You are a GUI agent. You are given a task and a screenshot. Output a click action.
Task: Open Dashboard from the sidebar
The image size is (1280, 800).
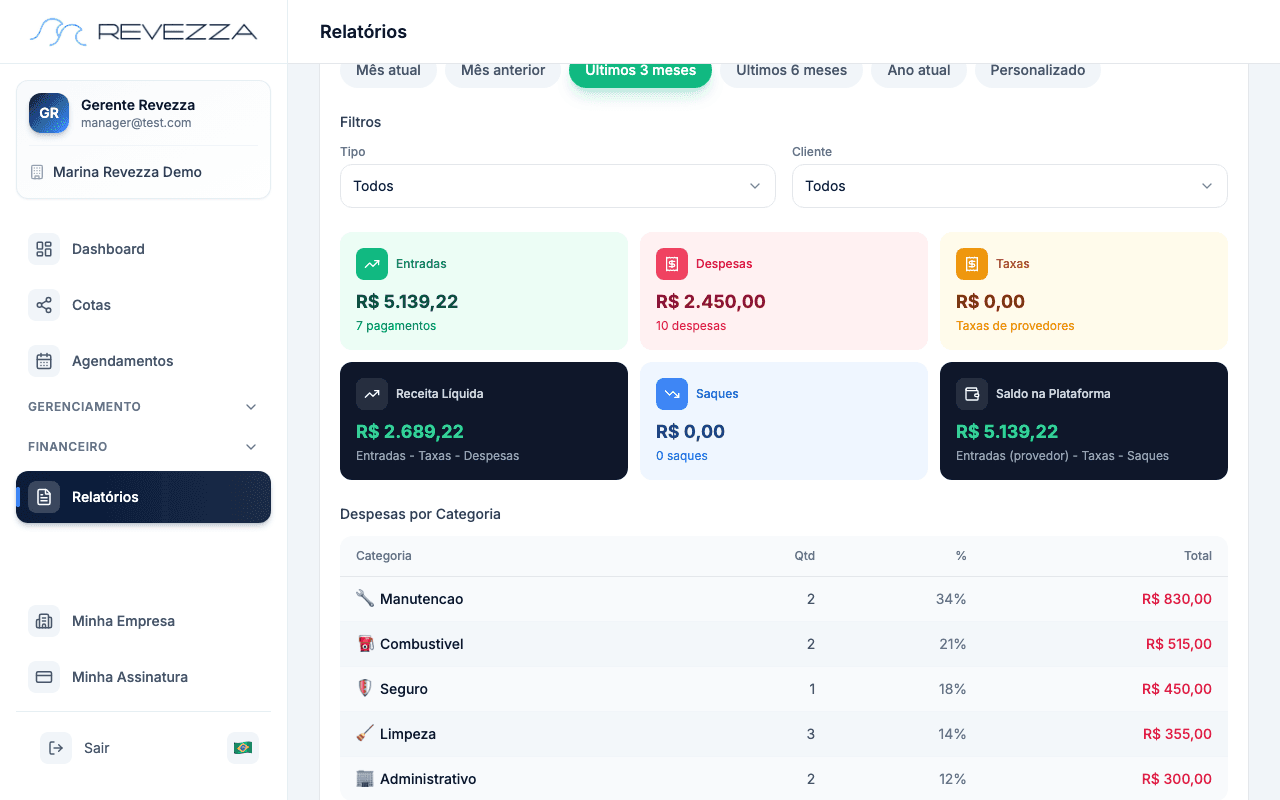[x=143, y=249]
